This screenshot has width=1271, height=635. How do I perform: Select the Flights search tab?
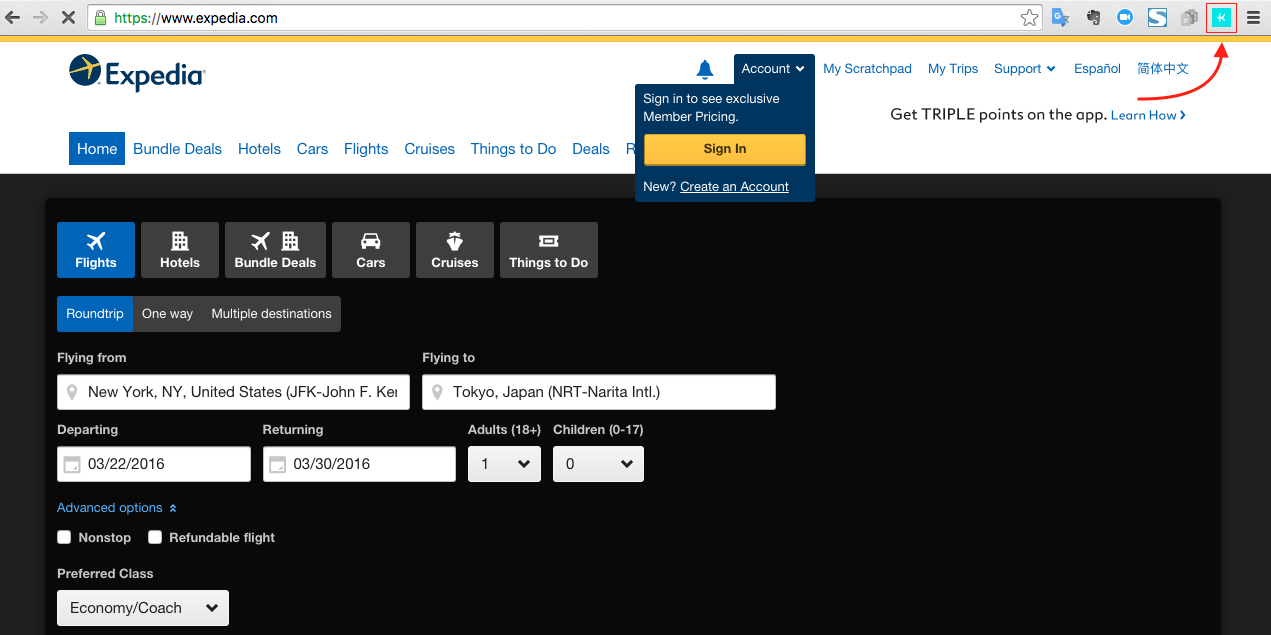point(96,250)
